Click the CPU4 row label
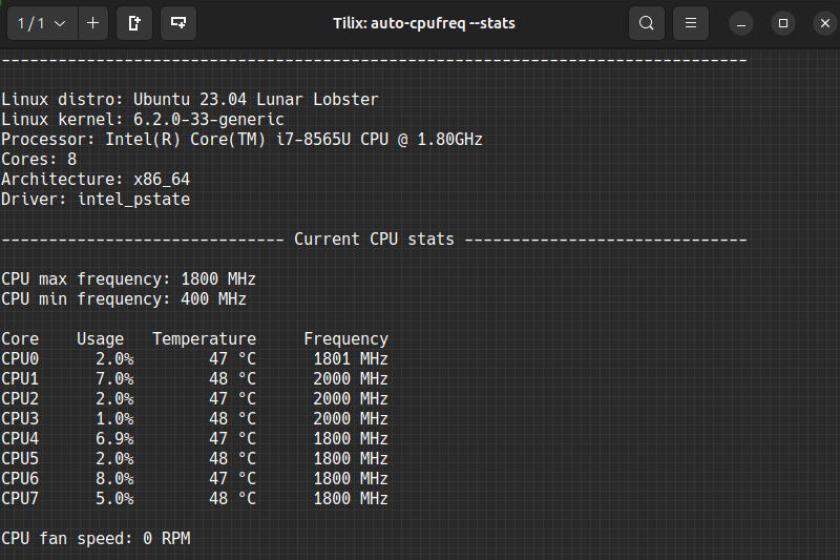This screenshot has height=560, width=840. point(20,439)
